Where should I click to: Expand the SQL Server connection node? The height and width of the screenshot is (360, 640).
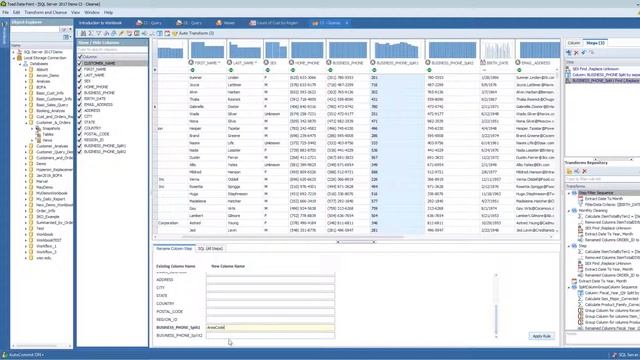coord(13,52)
